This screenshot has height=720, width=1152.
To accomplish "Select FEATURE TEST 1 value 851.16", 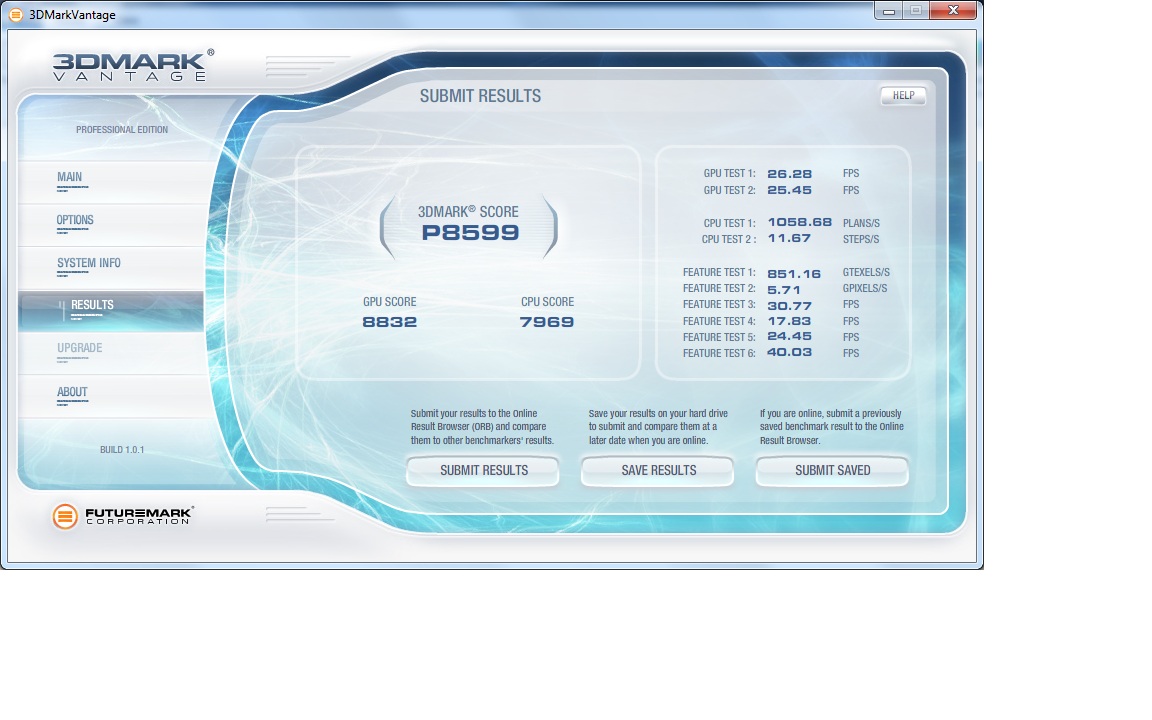I will [794, 274].
